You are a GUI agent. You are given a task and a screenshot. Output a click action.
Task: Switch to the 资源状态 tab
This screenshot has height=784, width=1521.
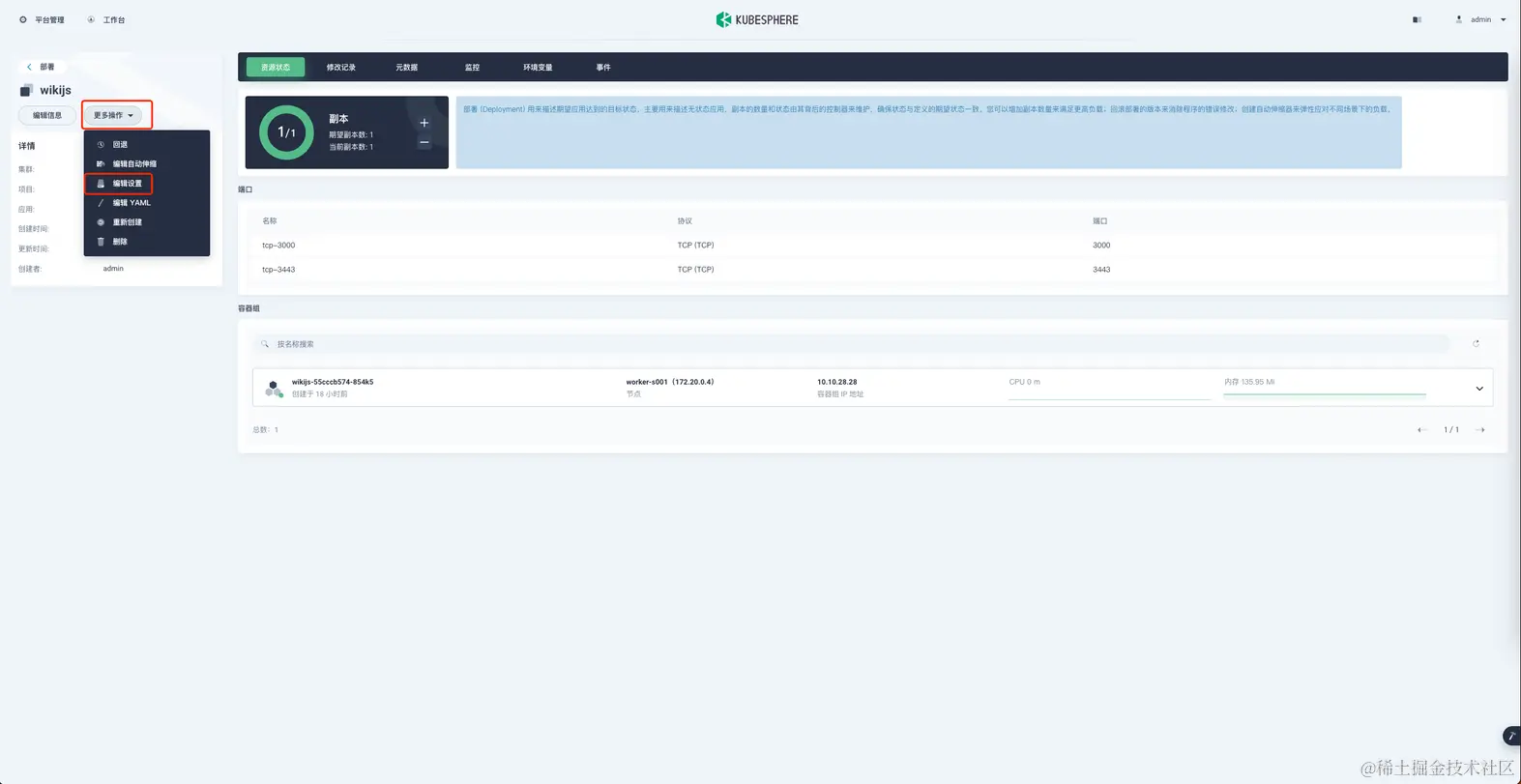click(276, 67)
